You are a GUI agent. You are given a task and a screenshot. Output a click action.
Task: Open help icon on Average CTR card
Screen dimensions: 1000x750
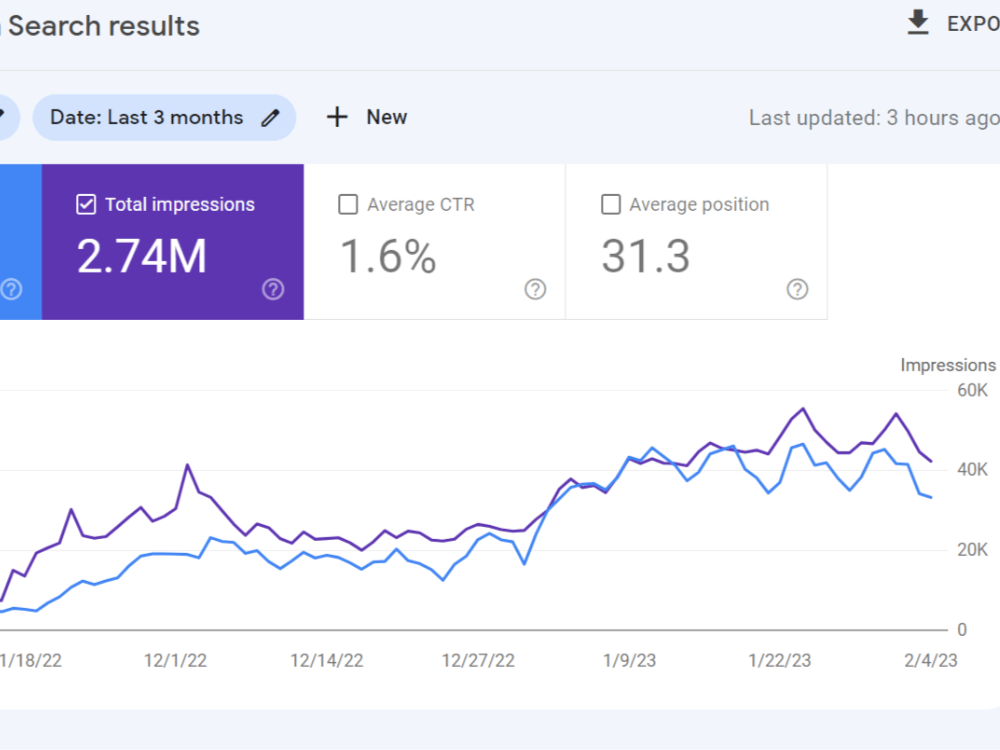point(535,289)
